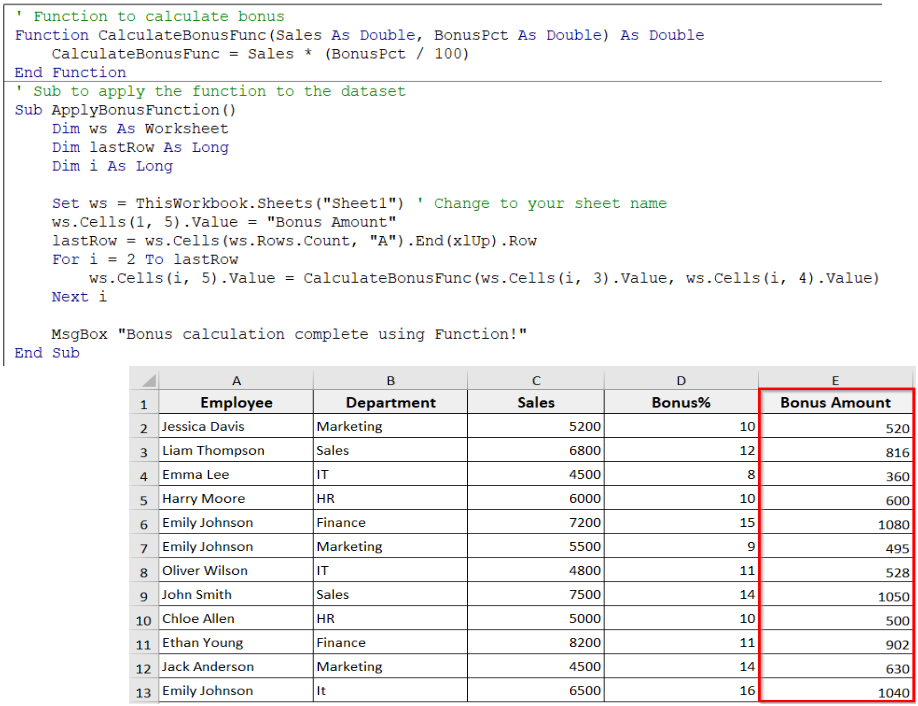The width and height of the screenshot is (918, 706).
Task: Select column A header
Action: pos(236,381)
